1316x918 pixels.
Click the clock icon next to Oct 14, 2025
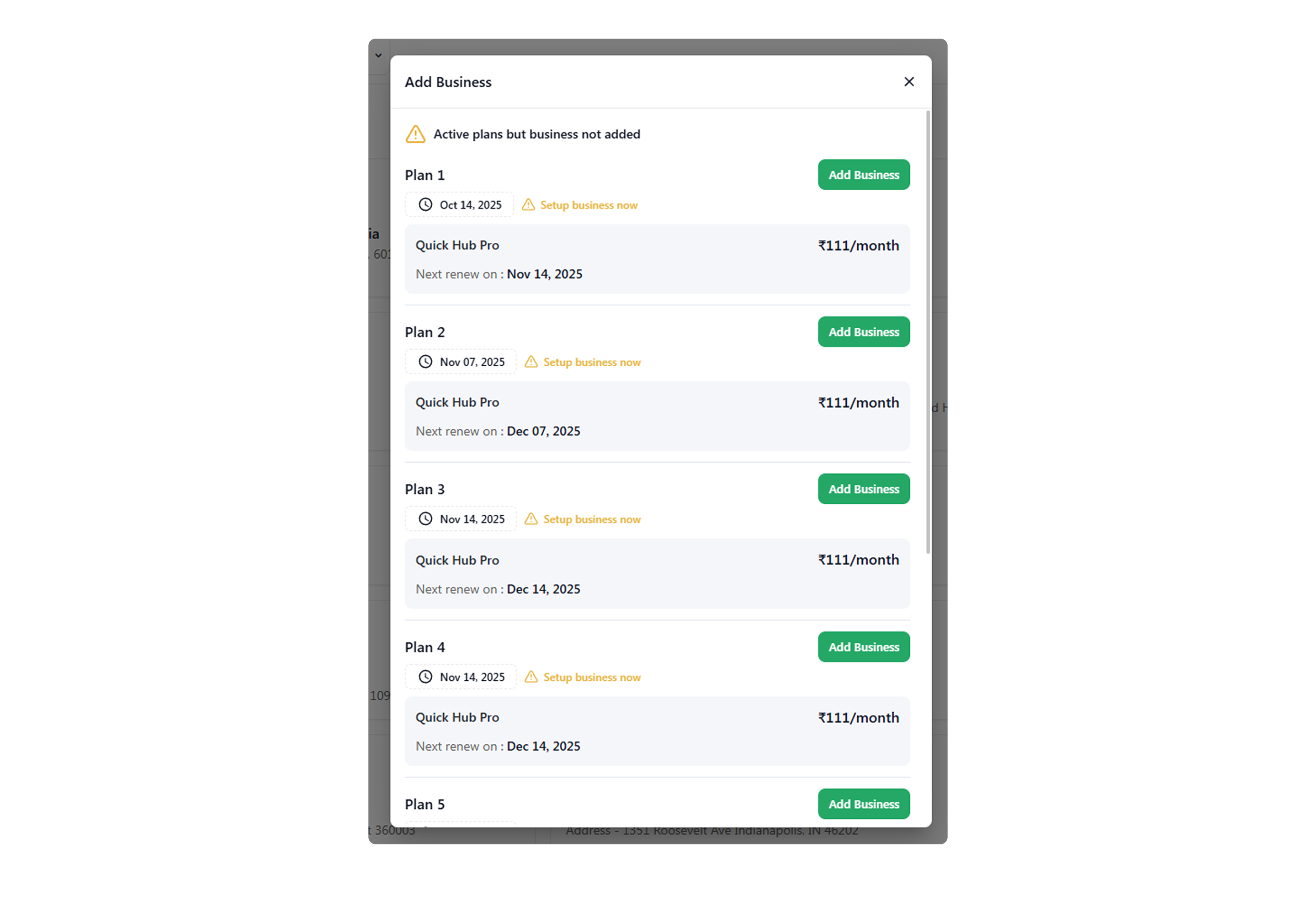click(x=425, y=205)
